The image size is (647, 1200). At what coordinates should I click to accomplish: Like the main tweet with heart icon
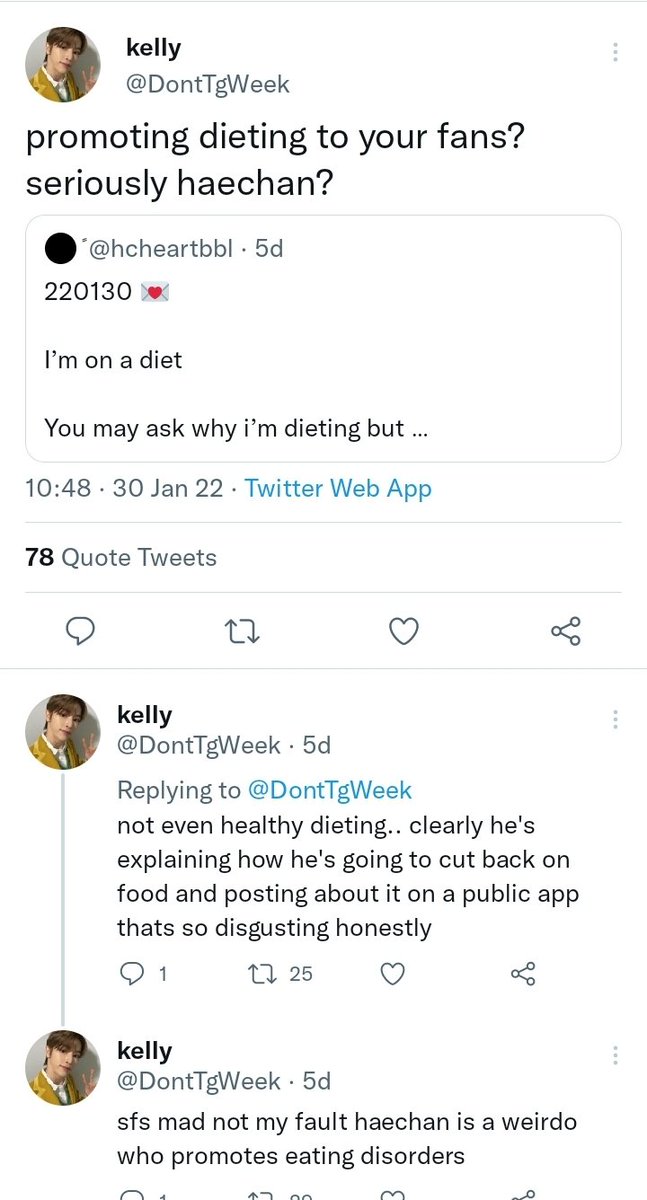point(403,632)
